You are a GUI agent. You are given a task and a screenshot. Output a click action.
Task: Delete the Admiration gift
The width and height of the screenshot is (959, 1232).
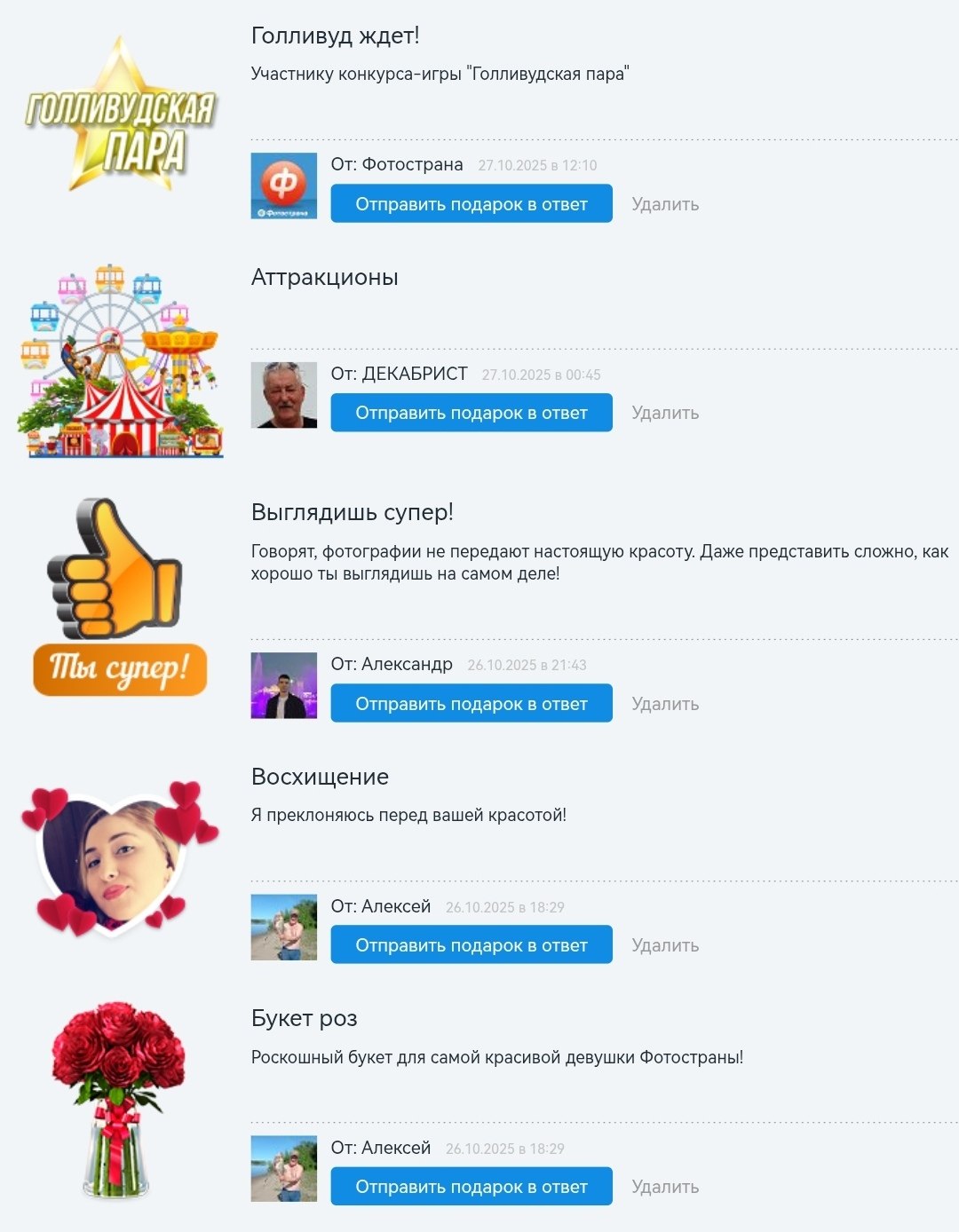[665, 945]
